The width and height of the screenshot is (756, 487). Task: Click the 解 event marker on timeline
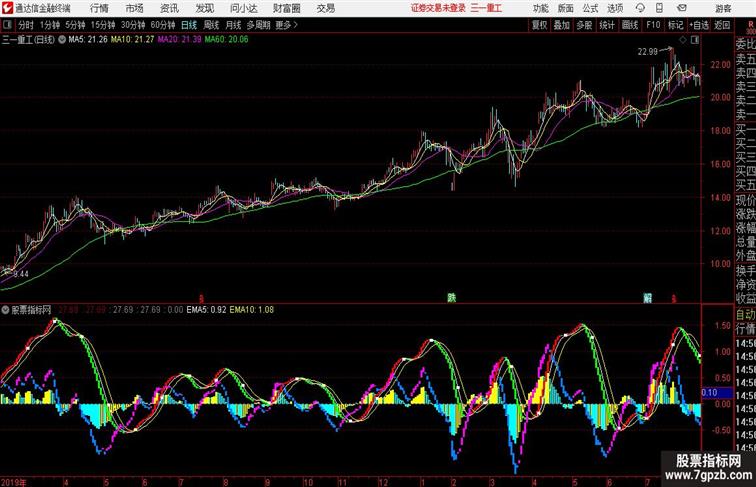click(x=648, y=298)
